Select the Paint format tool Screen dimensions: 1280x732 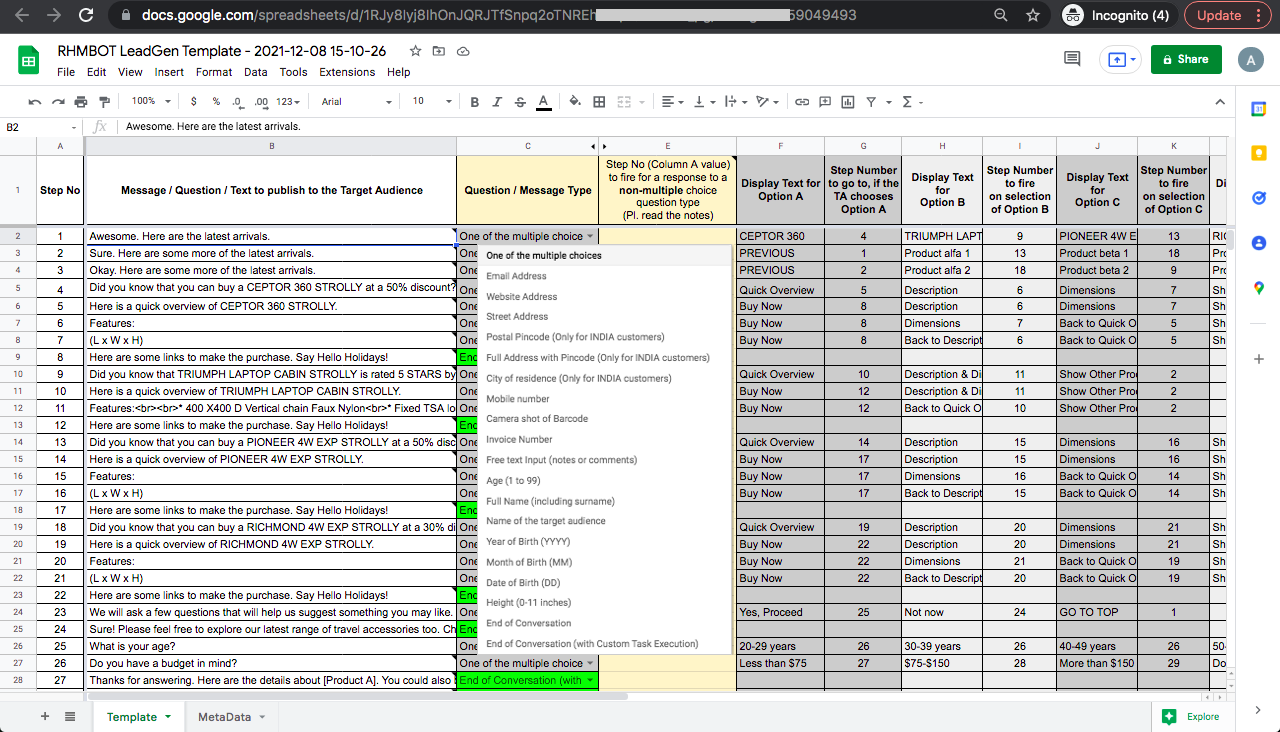point(104,101)
